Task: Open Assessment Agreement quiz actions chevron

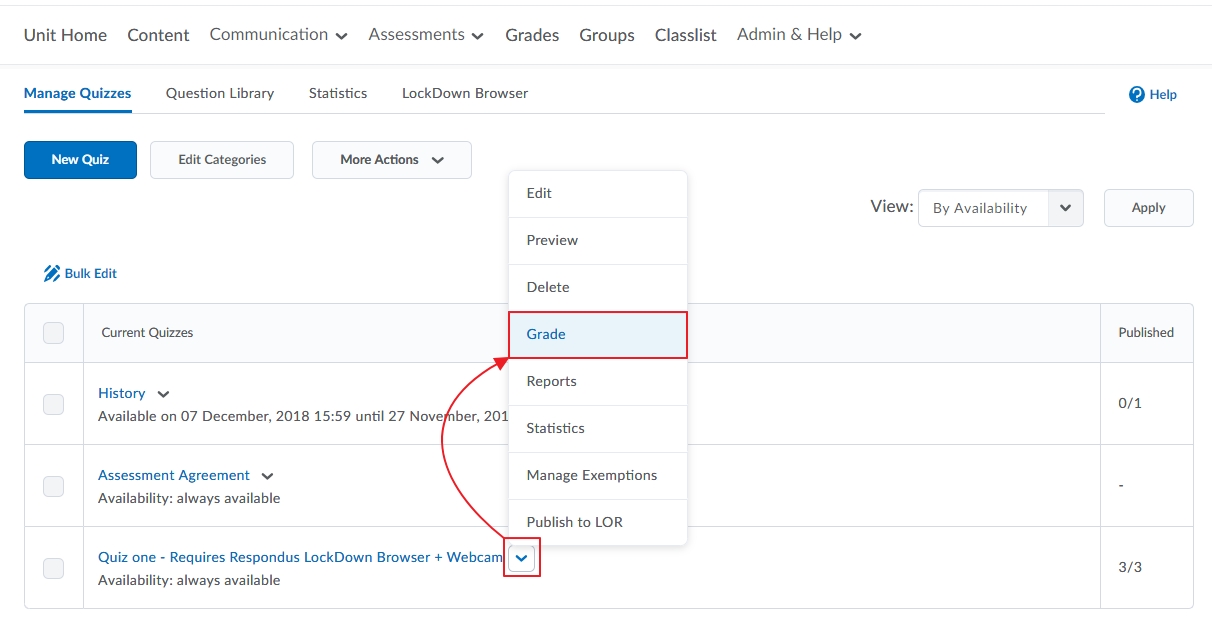Action: tap(267, 476)
